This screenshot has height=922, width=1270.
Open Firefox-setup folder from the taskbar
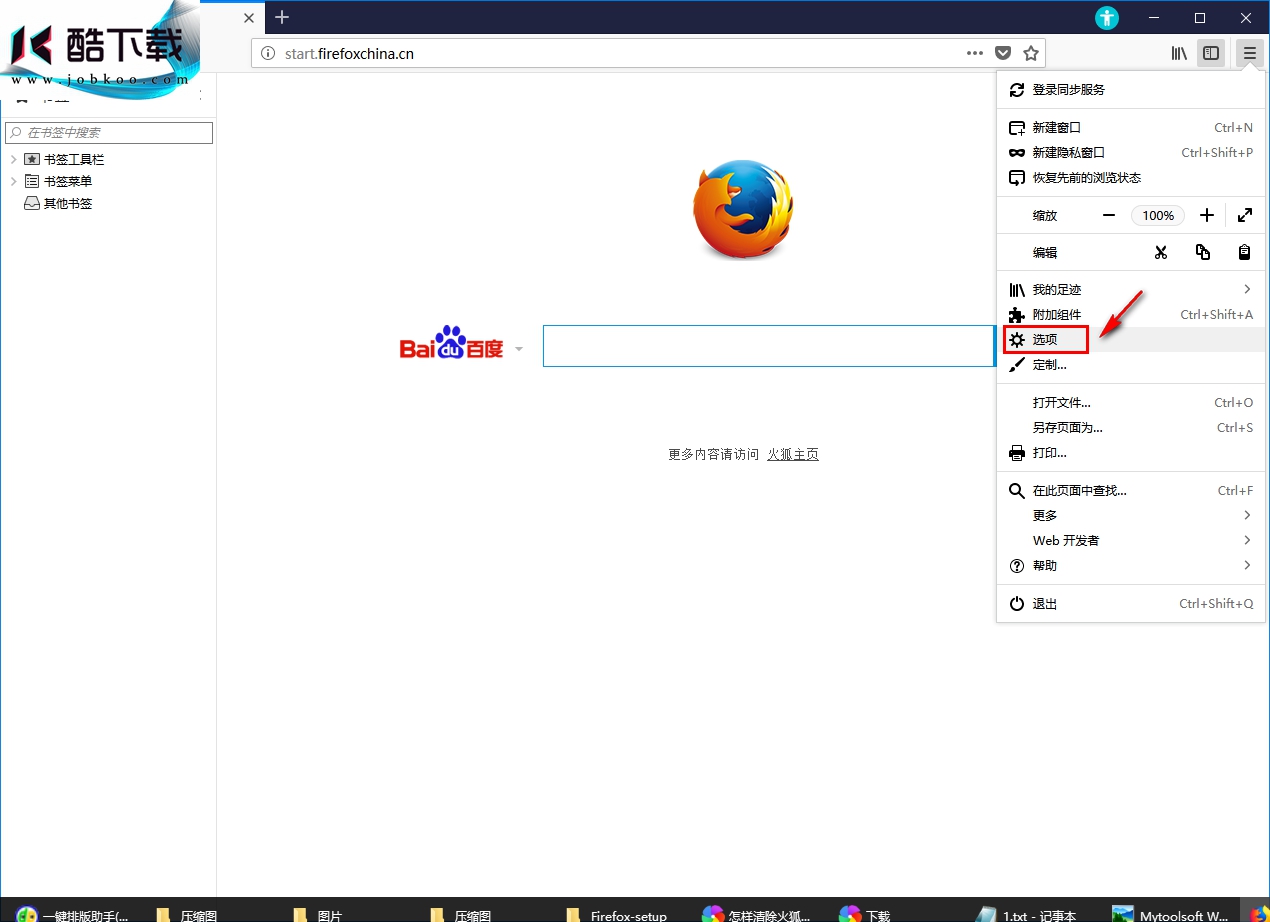pyautogui.click(x=616, y=914)
